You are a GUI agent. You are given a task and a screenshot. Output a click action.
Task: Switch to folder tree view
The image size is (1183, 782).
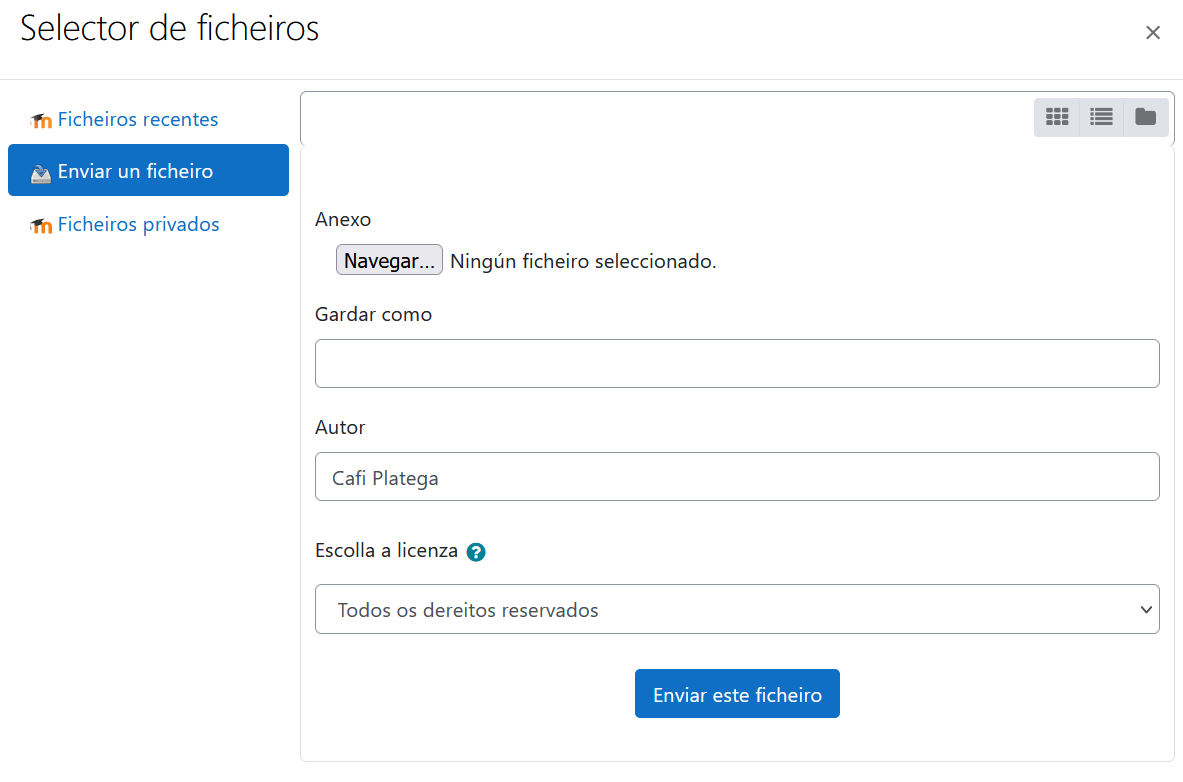click(1145, 117)
